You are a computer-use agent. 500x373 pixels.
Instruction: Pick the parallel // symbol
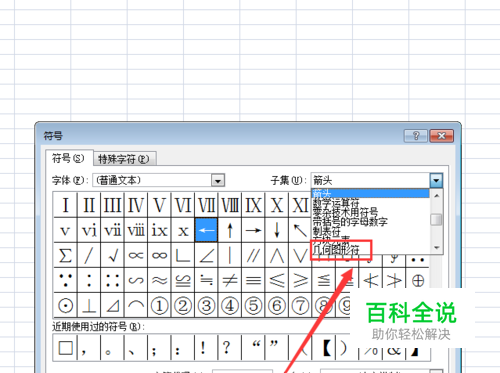(x=253, y=255)
